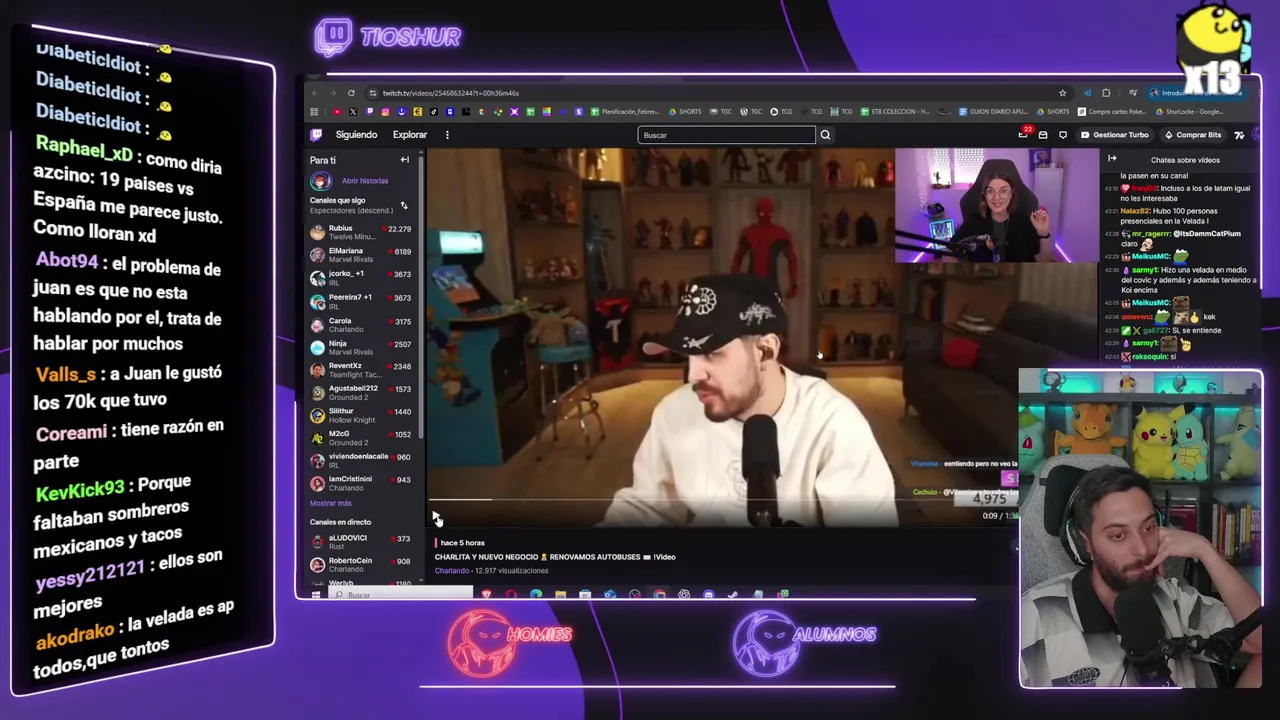Collapse the video chat panel
This screenshot has width=1280, height=720.
tap(1112, 159)
